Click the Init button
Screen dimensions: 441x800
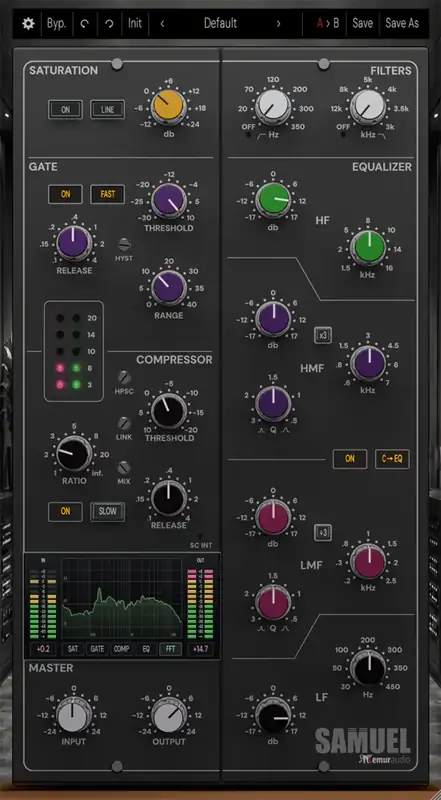(135, 23)
